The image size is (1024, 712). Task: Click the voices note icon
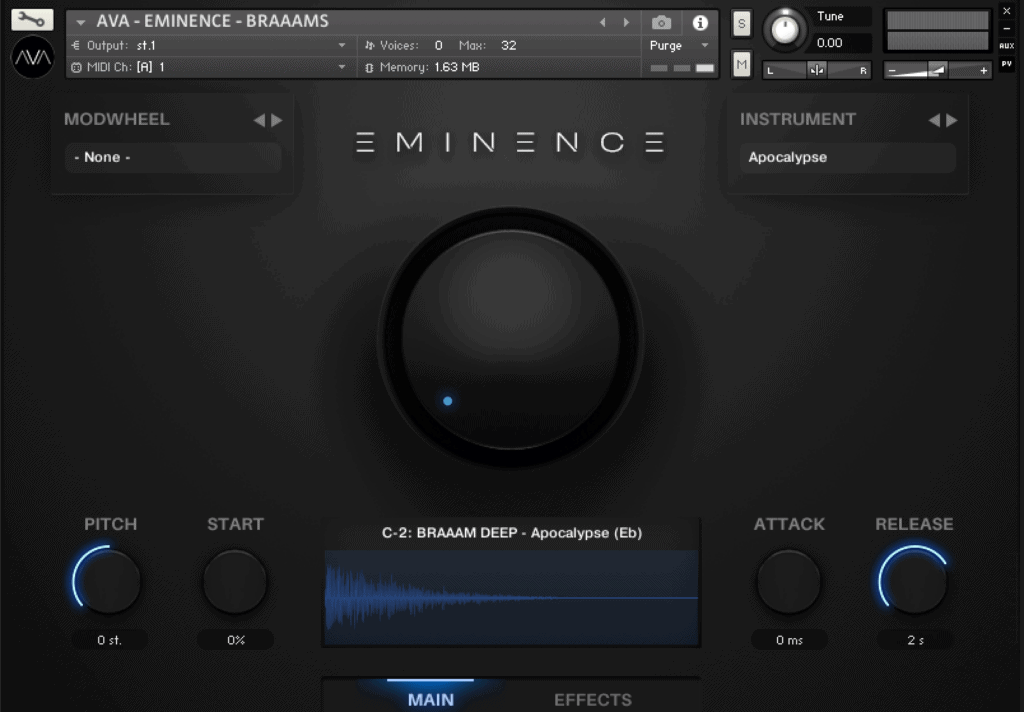(x=370, y=46)
